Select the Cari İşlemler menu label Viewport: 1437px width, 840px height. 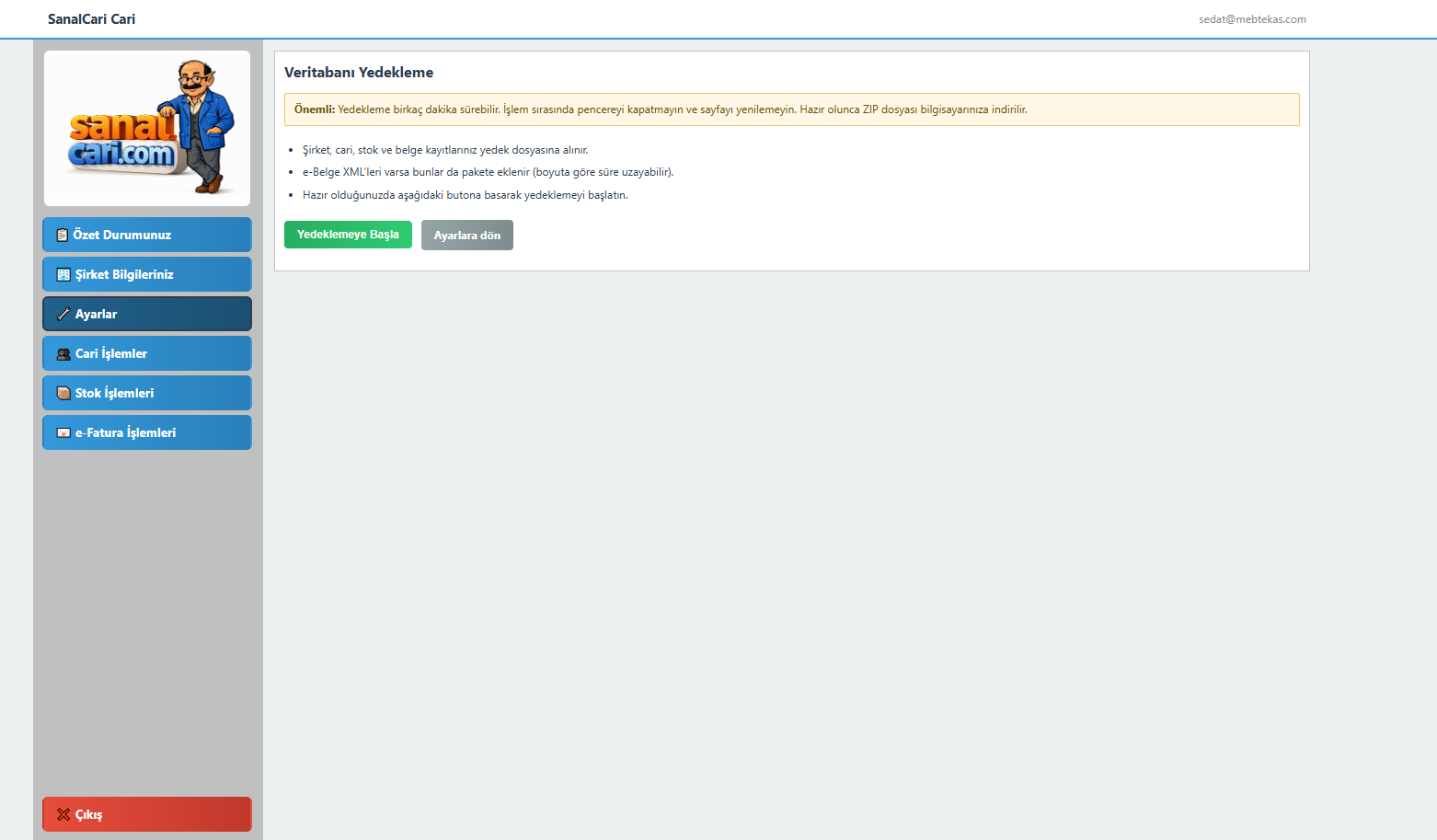click(x=111, y=353)
